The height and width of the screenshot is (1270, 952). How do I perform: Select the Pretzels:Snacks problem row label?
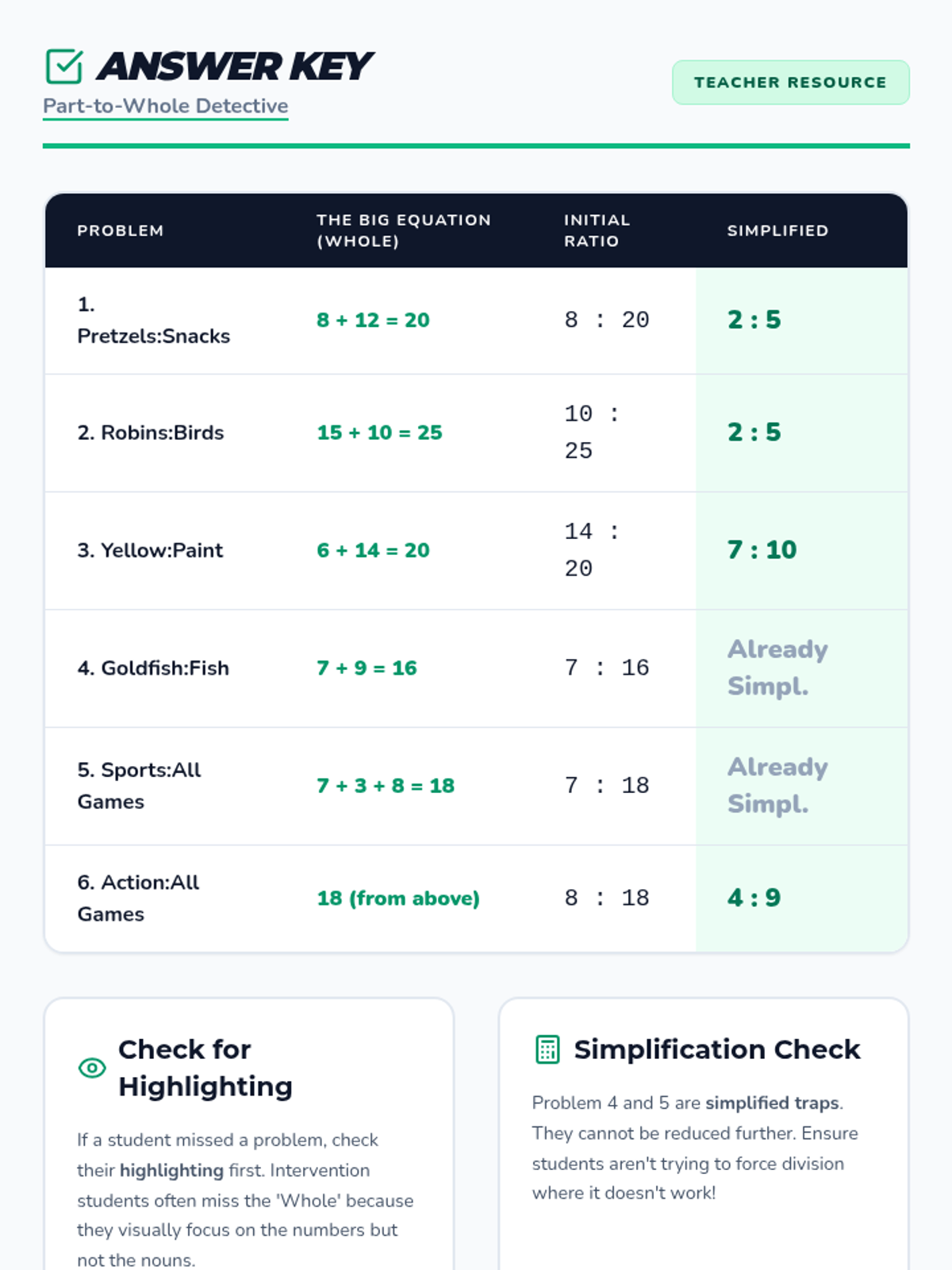(153, 321)
